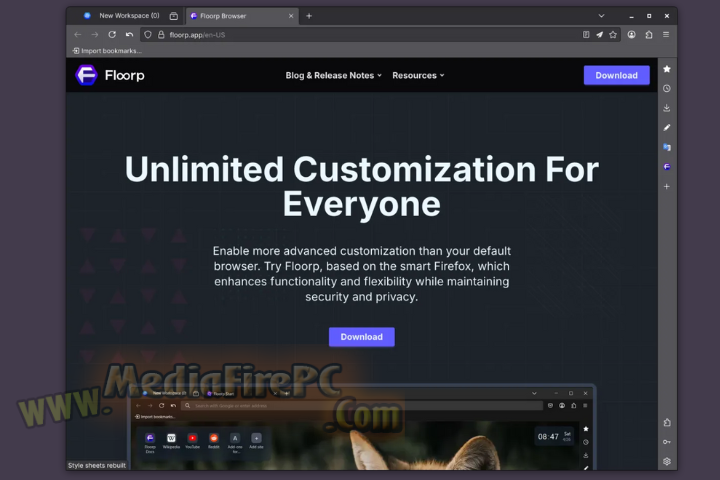Click the browser preview screenshot image

click(x=361, y=427)
